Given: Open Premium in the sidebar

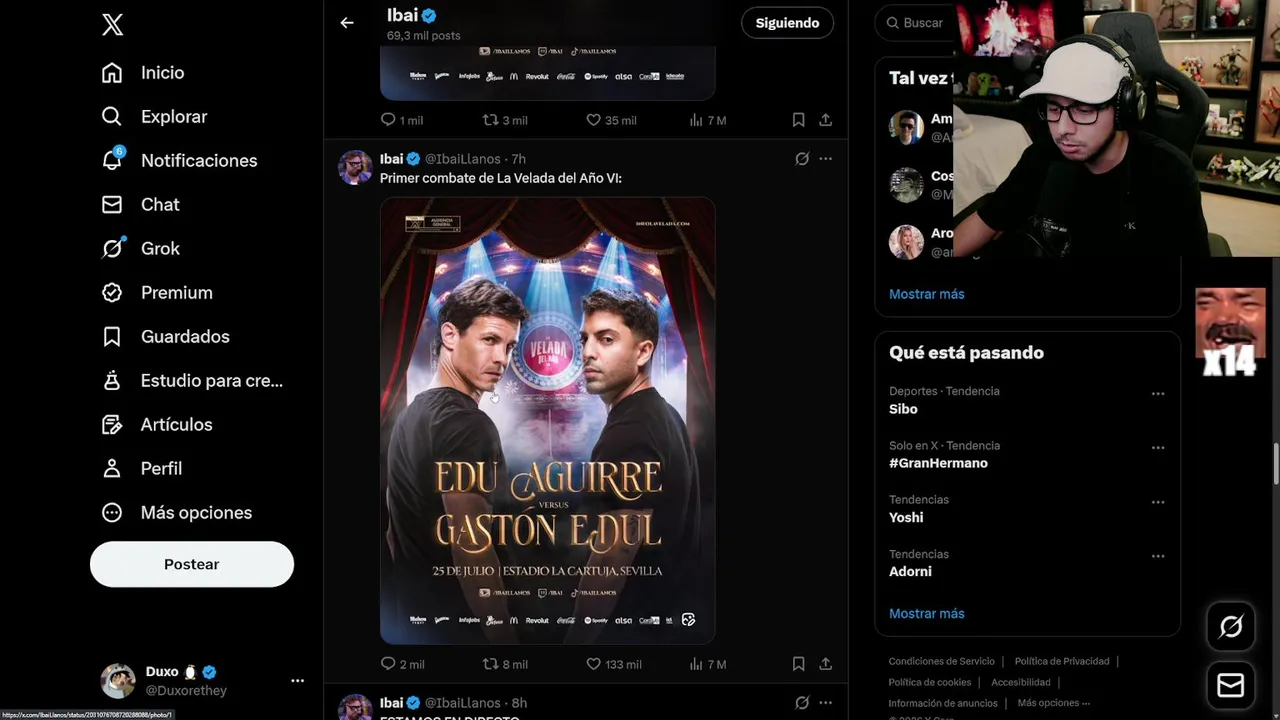Looking at the screenshot, I should [x=157, y=292].
